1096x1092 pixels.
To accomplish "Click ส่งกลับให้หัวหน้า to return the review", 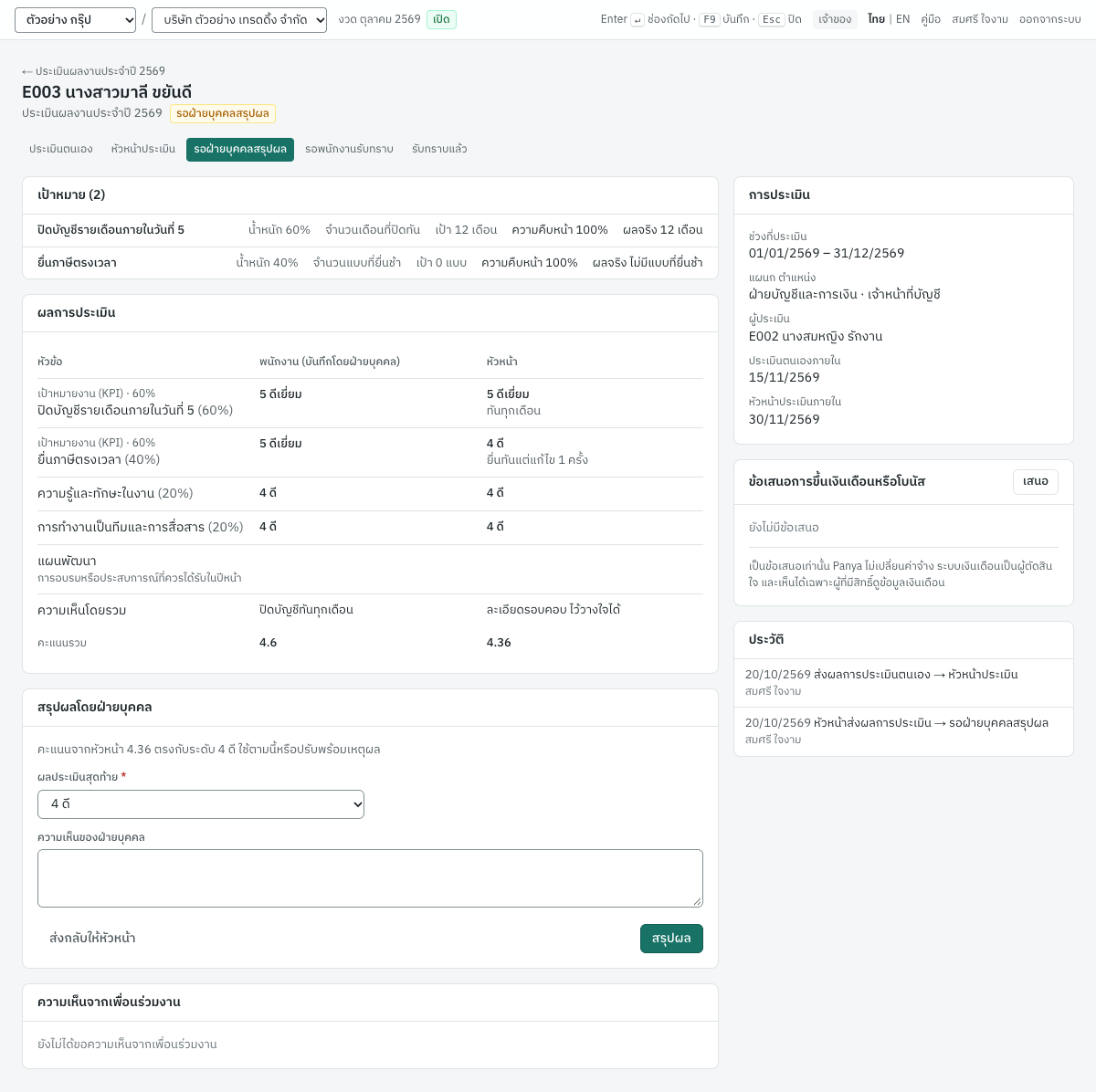I will click(x=92, y=939).
